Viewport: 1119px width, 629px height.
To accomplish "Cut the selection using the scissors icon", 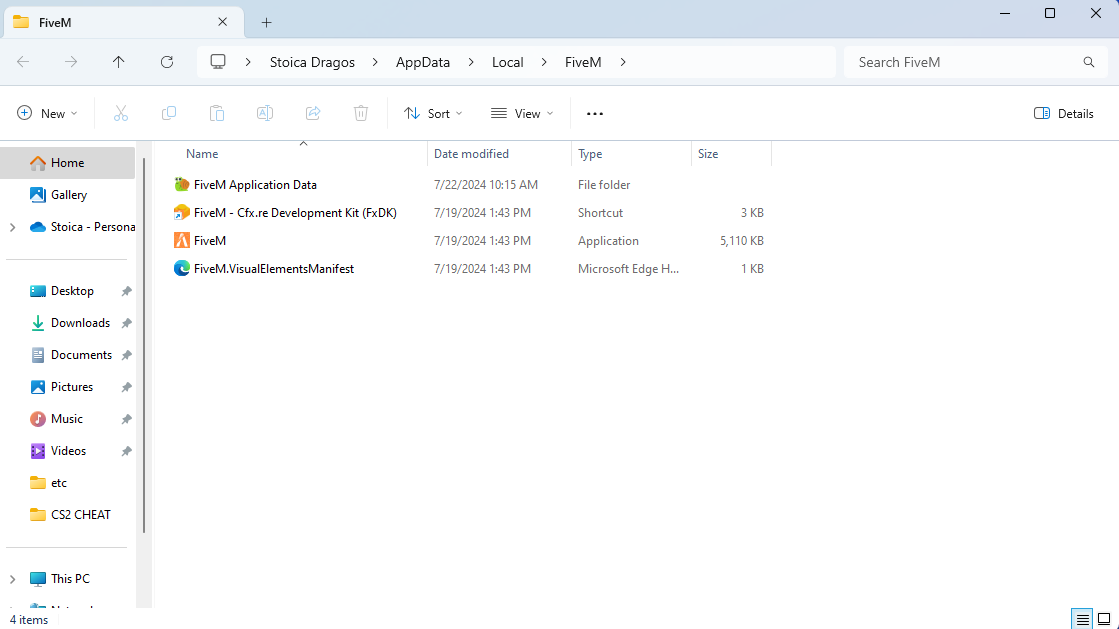I will [x=120, y=113].
